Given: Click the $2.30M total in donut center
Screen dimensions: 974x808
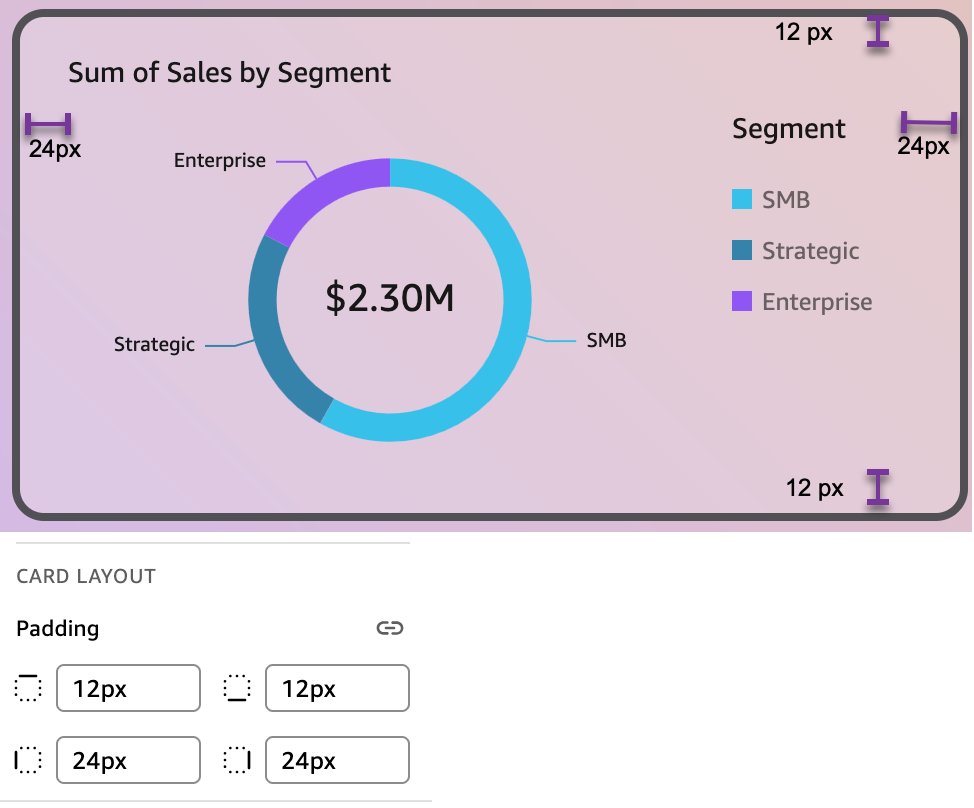Looking at the screenshot, I should 390,299.
